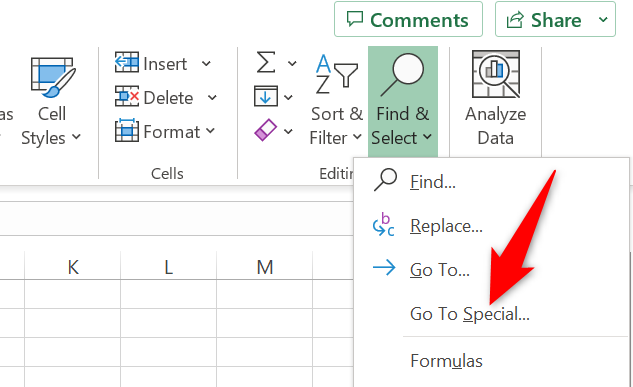Viewport: 633px width, 387px height.
Task: Choose Formulas in the Find & Select menu
Action: [x=446, y=361]
